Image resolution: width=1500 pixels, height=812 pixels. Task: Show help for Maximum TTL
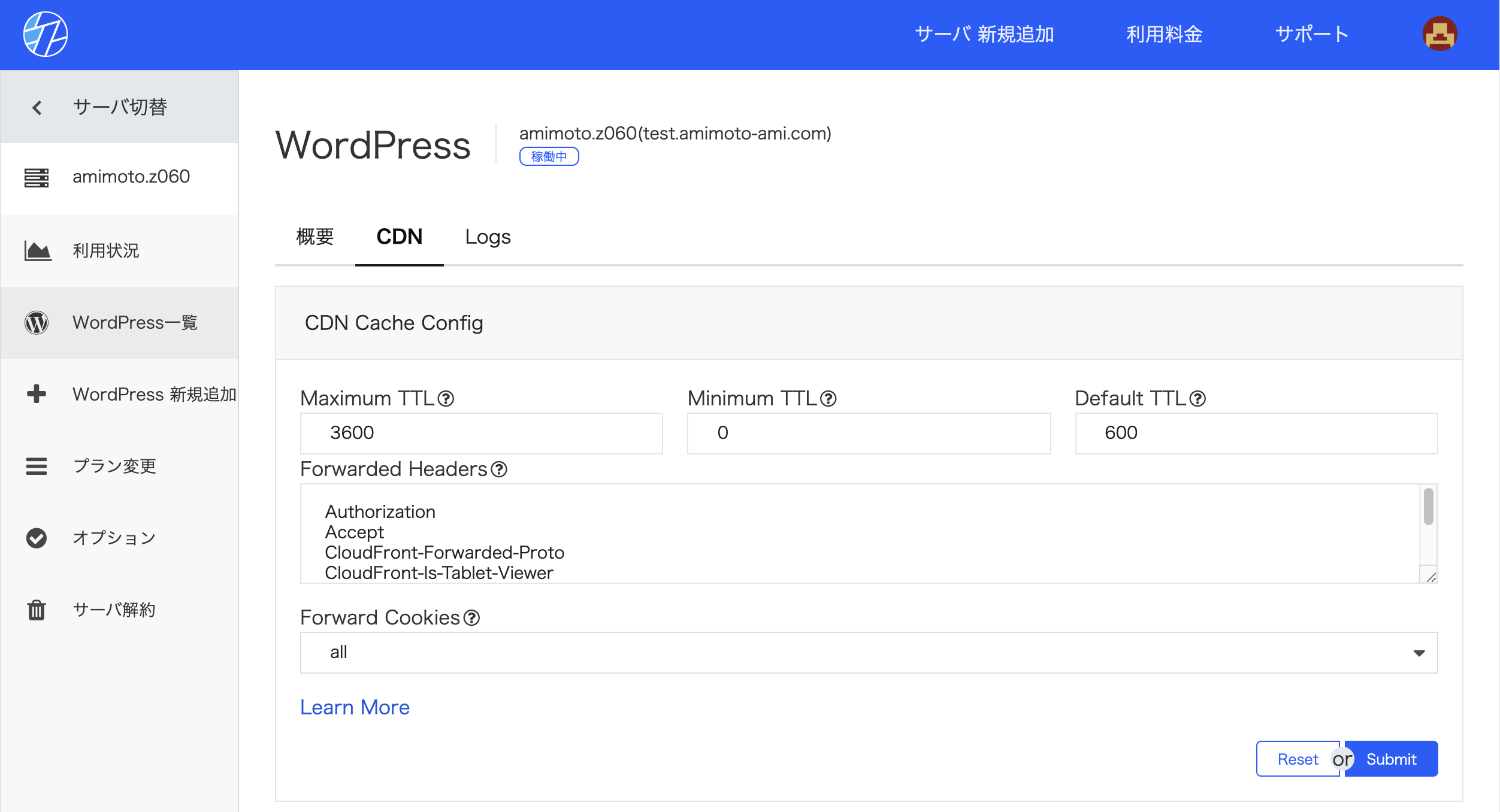[446, 399]
